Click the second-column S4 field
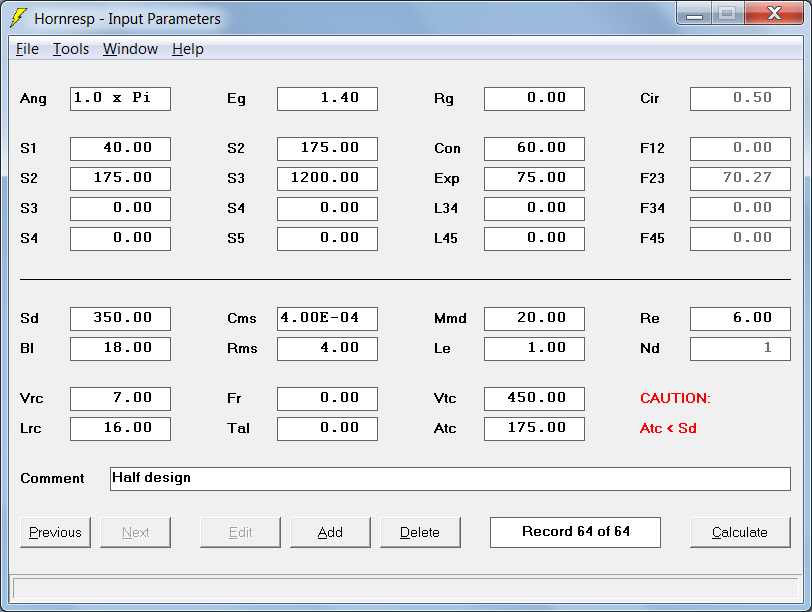Image resolution: width=812 pixels, height=612 pixels. click(x=327, y=209)
